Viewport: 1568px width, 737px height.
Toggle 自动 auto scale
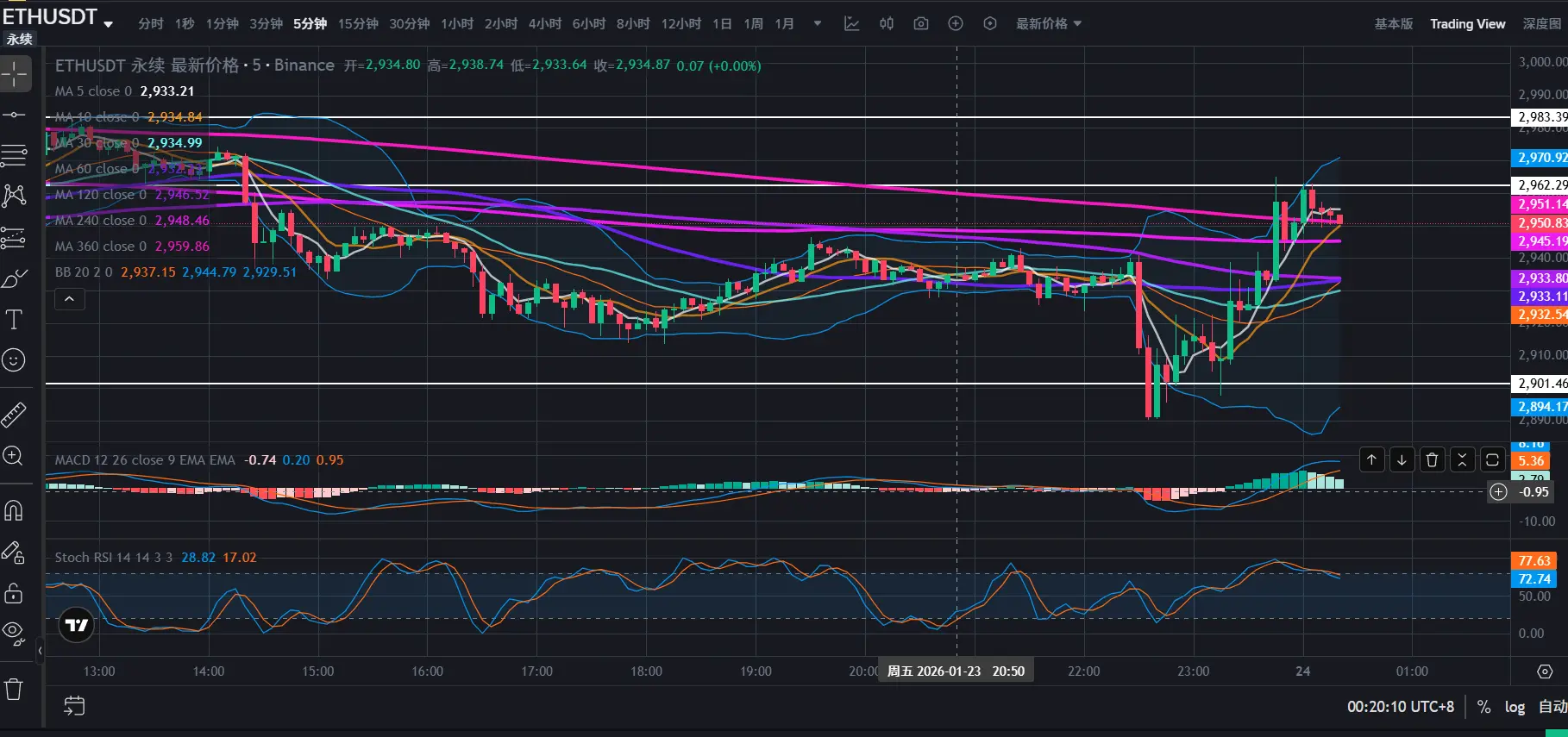[x=1552, y=707]
